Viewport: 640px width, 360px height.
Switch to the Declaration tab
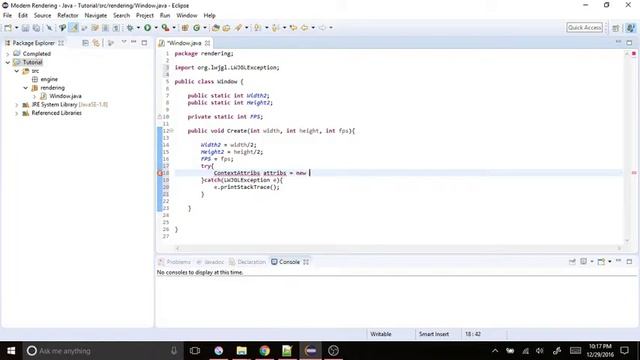pos(247,262)
